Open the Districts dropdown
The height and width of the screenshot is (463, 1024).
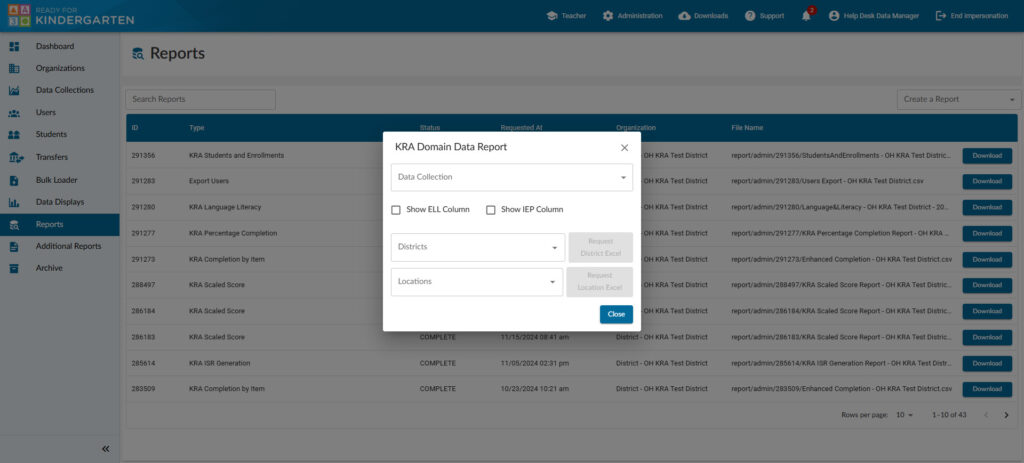(478, 247)
